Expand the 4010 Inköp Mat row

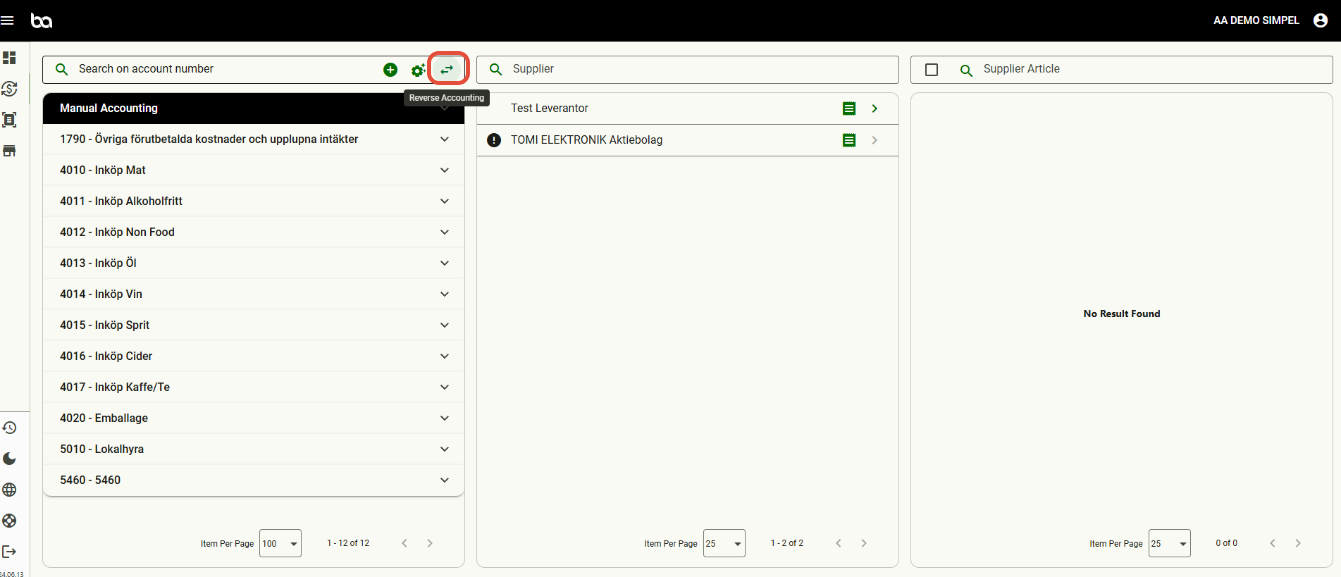445,170
